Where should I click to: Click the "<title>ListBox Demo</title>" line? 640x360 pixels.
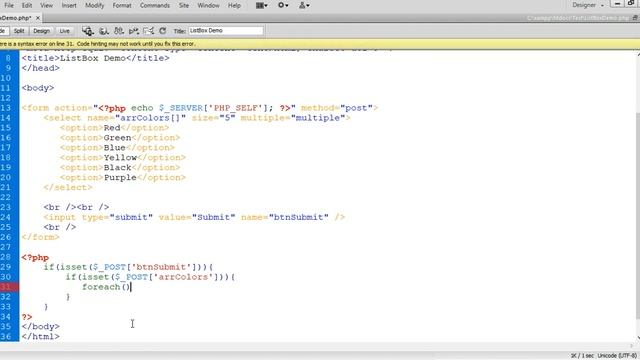pos(96,58)
